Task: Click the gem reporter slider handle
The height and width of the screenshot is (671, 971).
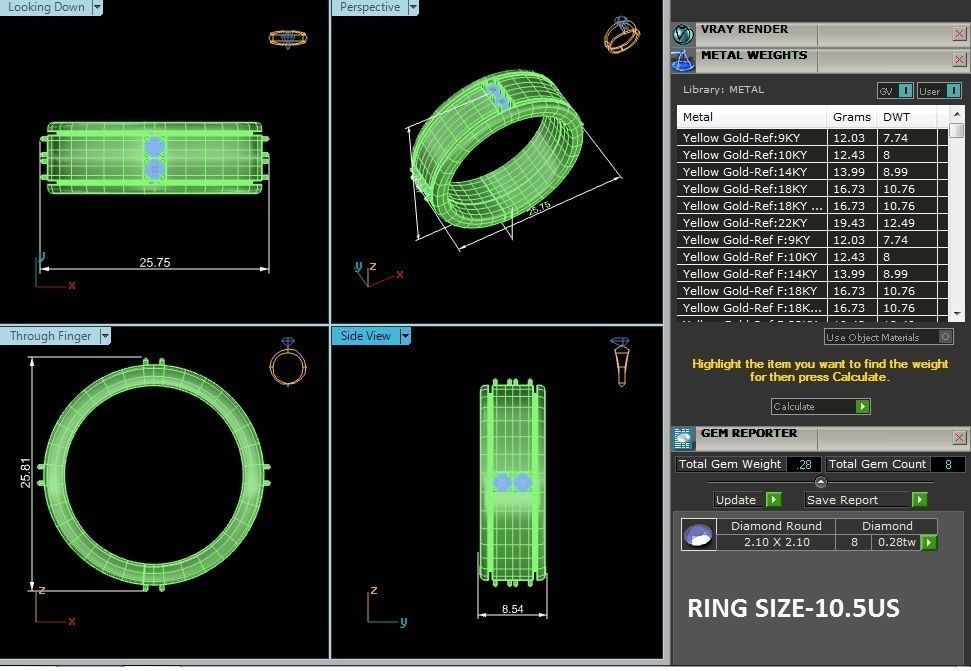Action: point(821,482)
